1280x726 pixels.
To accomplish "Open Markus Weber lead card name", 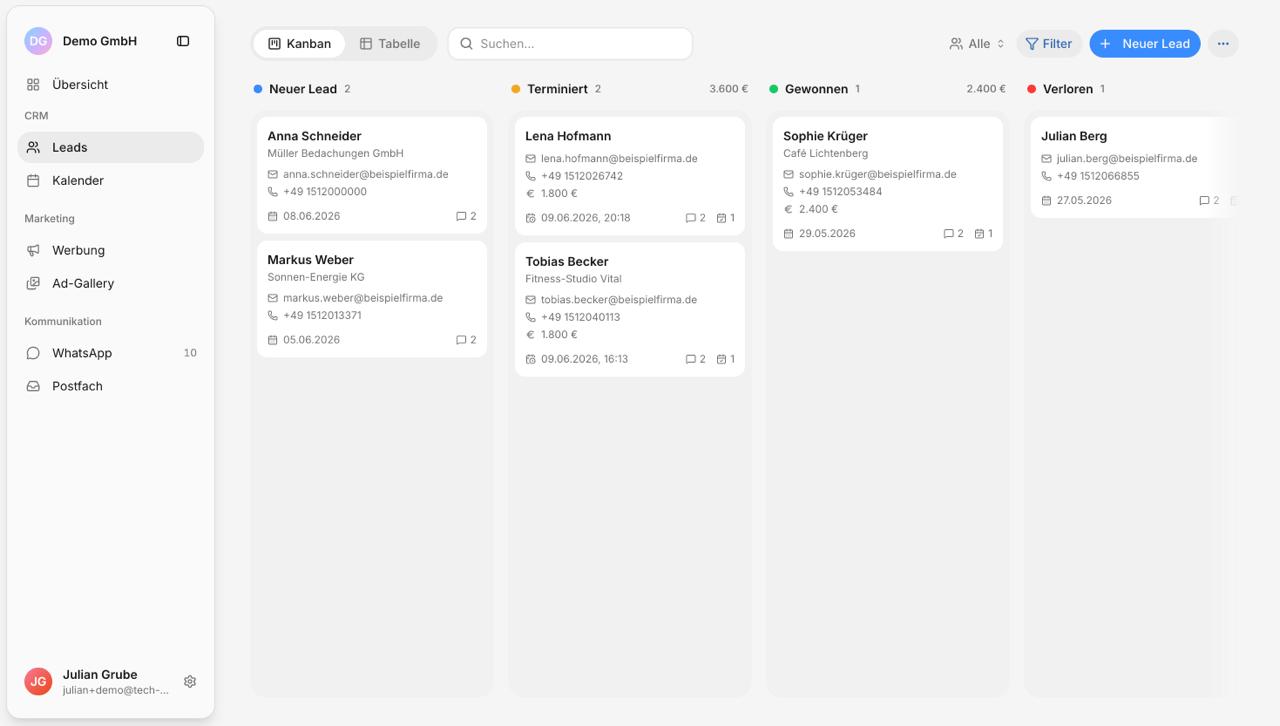I will tap(310, 260).
